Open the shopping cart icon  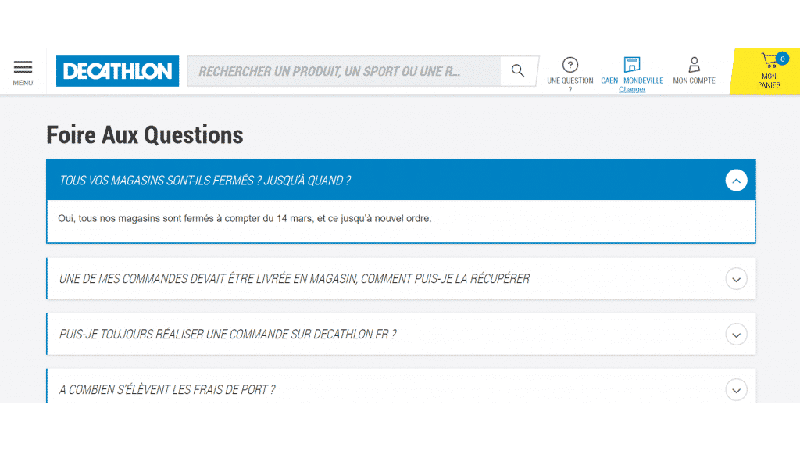click(x=768, y=60)
